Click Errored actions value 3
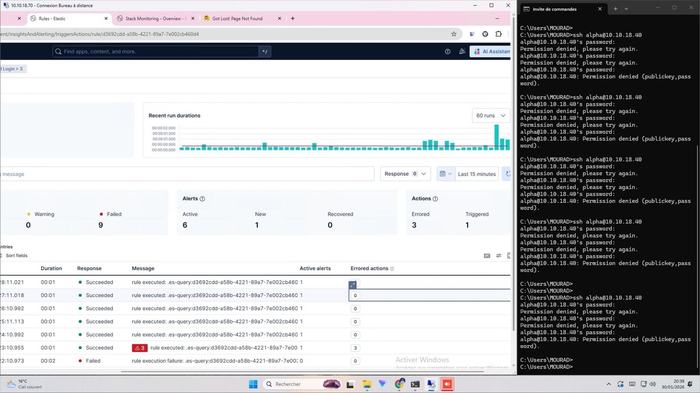 [414, 225]
